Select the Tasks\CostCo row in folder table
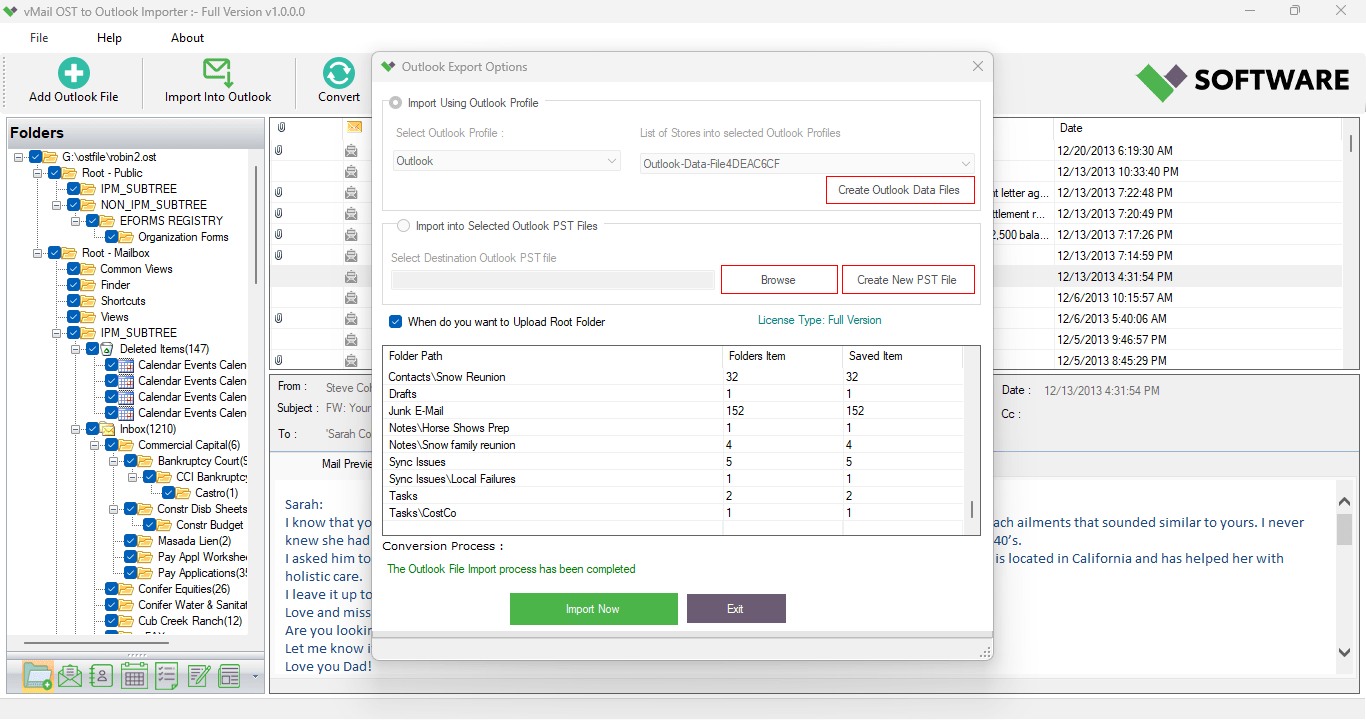Viewport: 1366px width, 720px height. pyautogui.click(x=673, y=513)
